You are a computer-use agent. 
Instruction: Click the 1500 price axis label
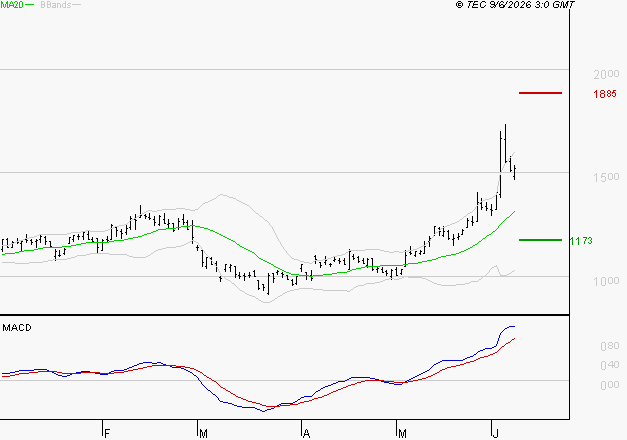point(606,177)
